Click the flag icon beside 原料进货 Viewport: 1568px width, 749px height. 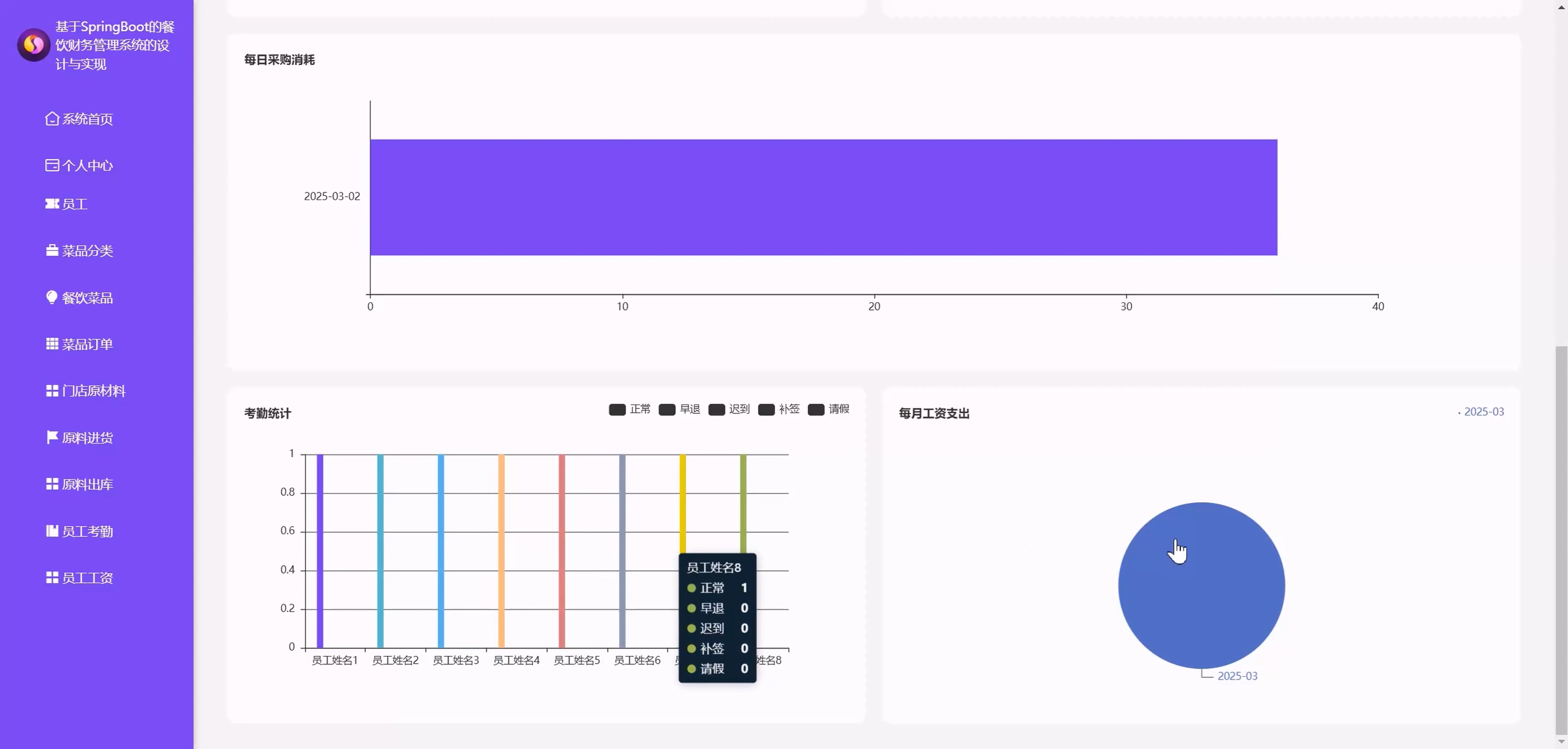pos(52,437)
